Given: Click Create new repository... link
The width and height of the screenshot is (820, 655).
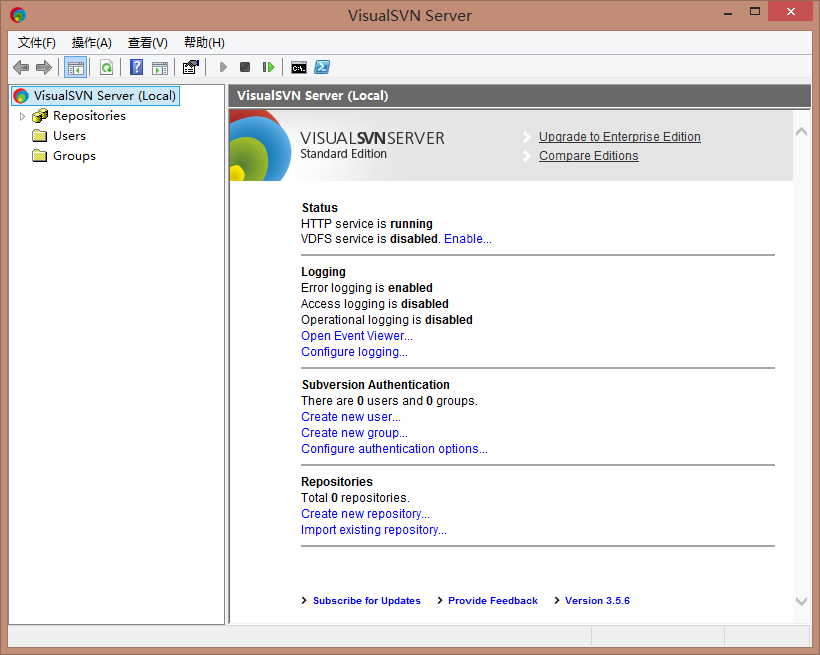Looking at the screenshot, I should point(365,514).
